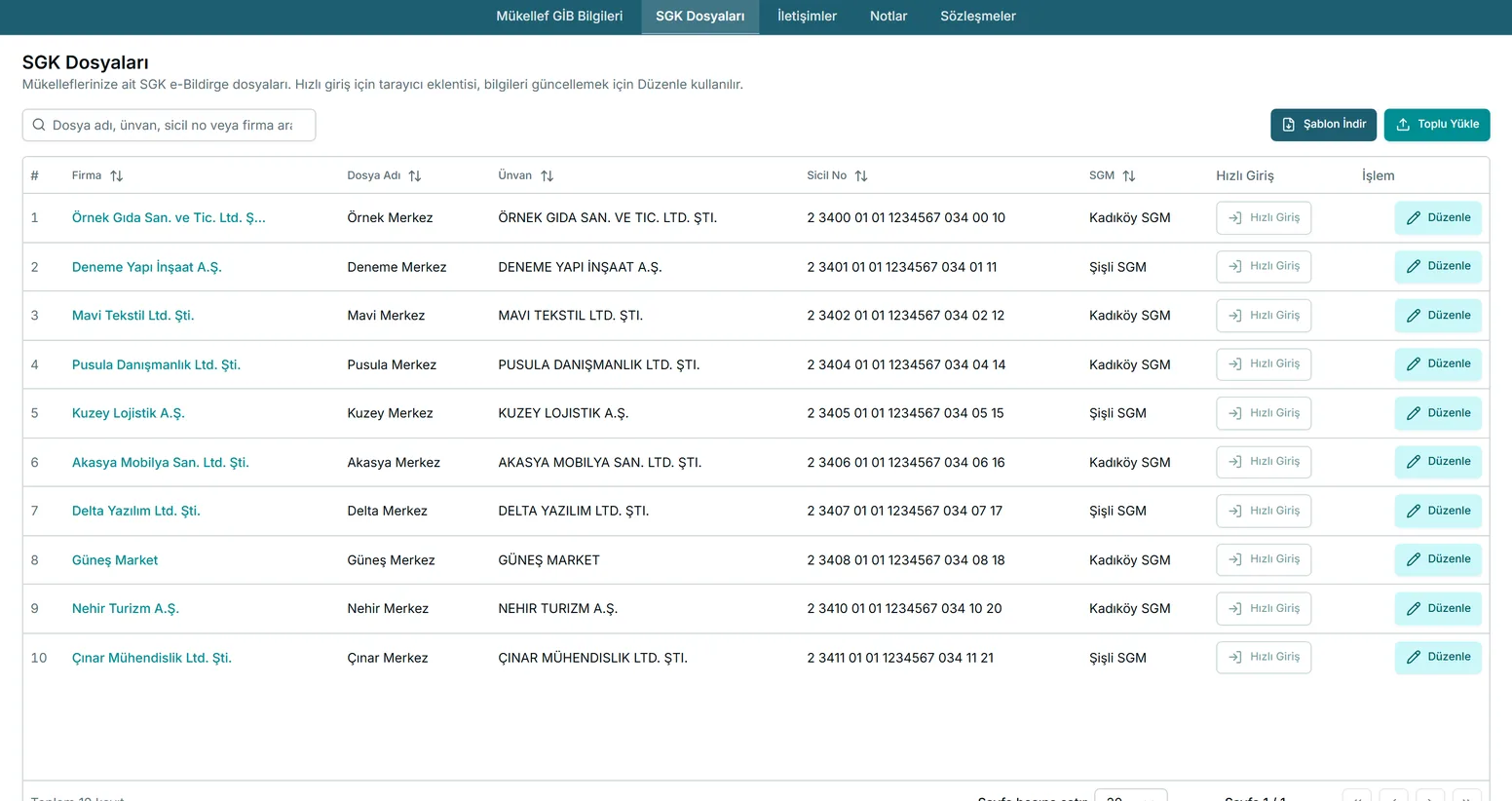Image resolution: width=1512 pixels, height=801 pixels.
Task: Switch to the Mükellef GİB Bilgileri tab
Action: pyautogui.click(x=559, y=17)
